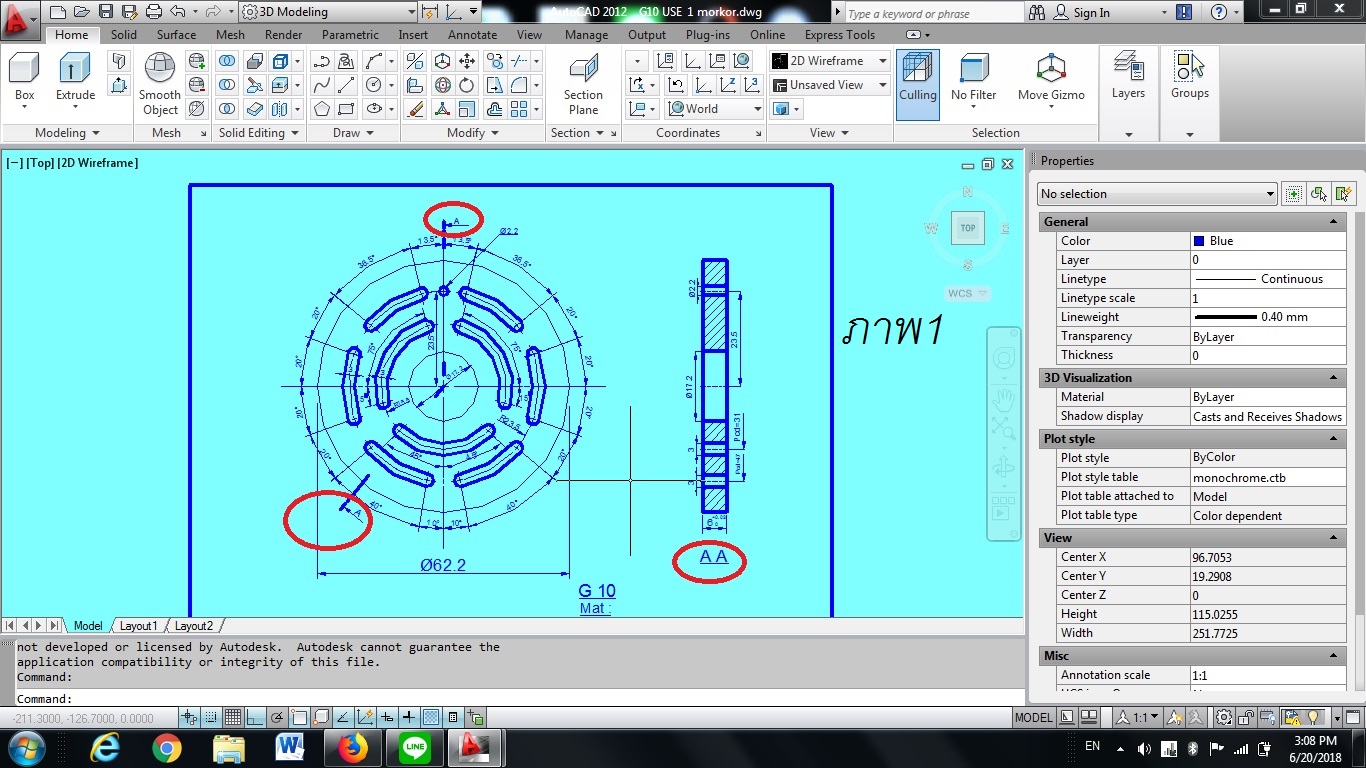This screenshot has width=1366, height=768.
Task: Open the 2D Wireframe visual style dropdown
Action: click(829, 61)
